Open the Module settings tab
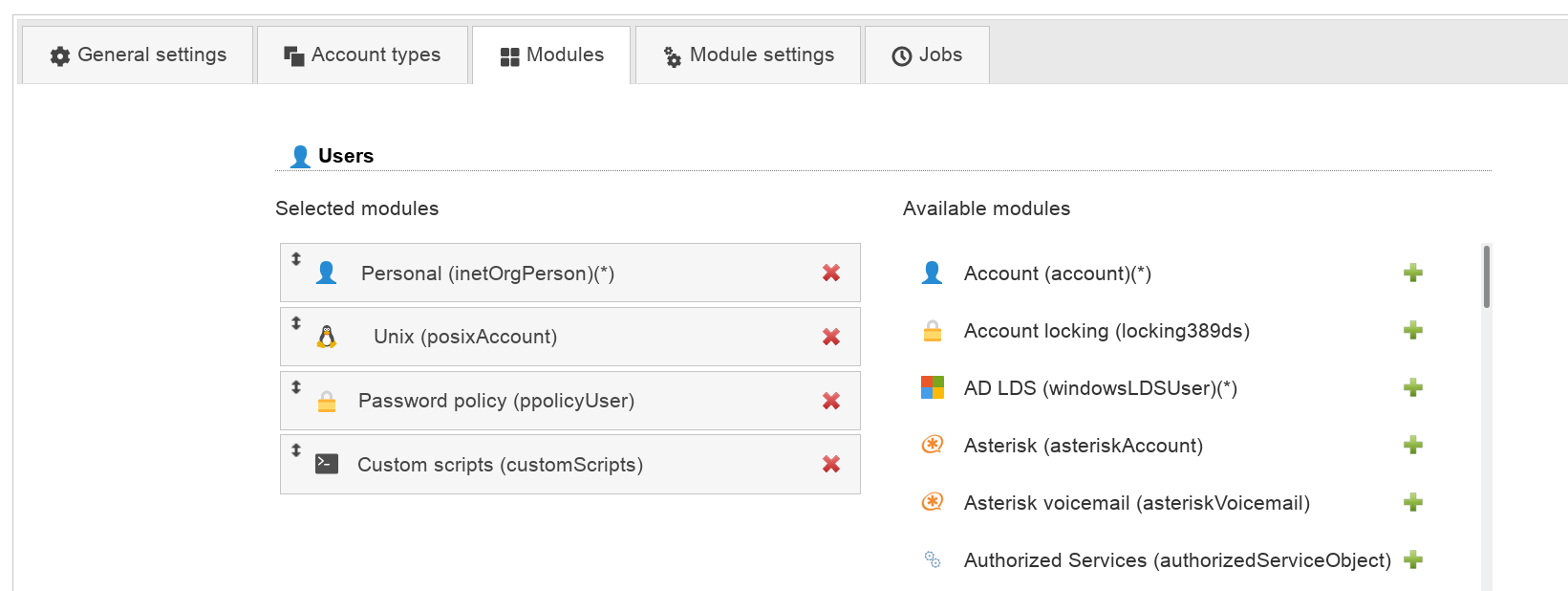Screen dimensions: 1568x591 tap(748, 55)
